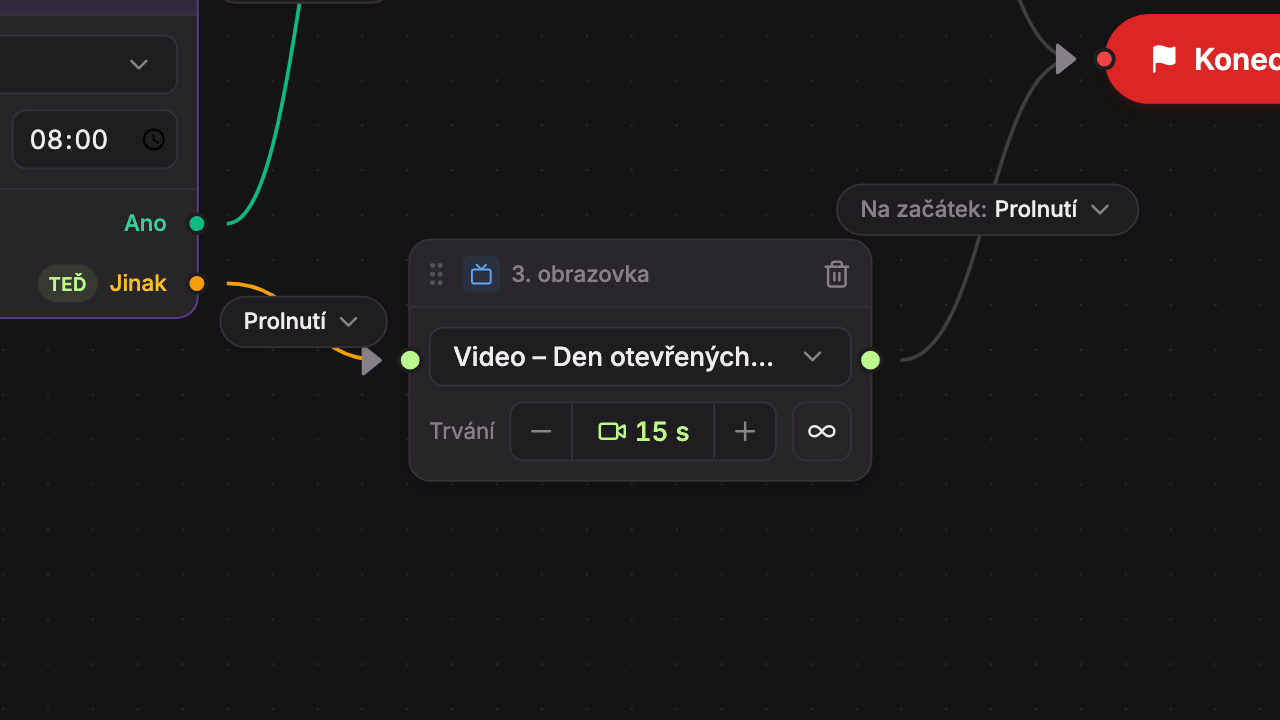Viewport: 1280px width, 720px height.
Task: Click the Trvání label
Action: pos(462,431)
